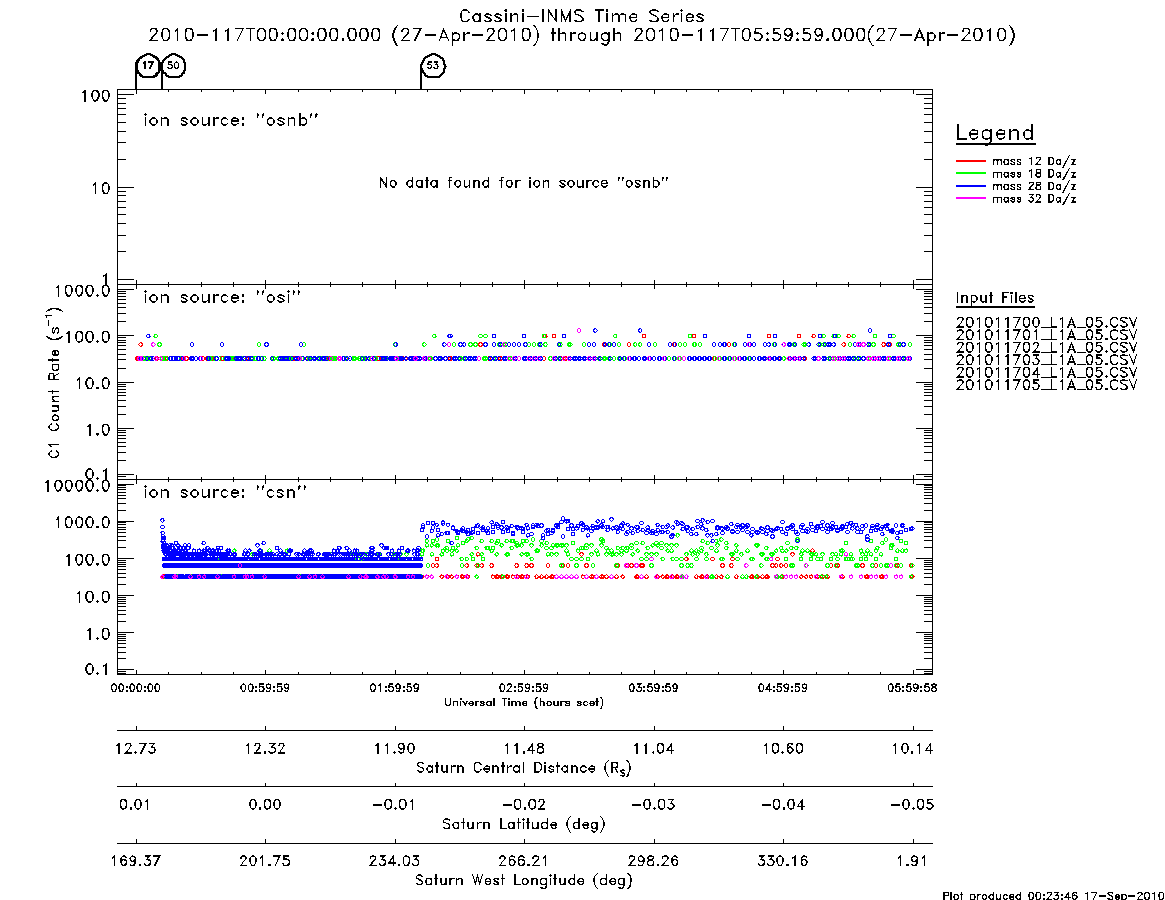This screenshot has width=1165, height=900.
Task: Click the C1 Count Rate y-axis label
Action: coord(54,381)
